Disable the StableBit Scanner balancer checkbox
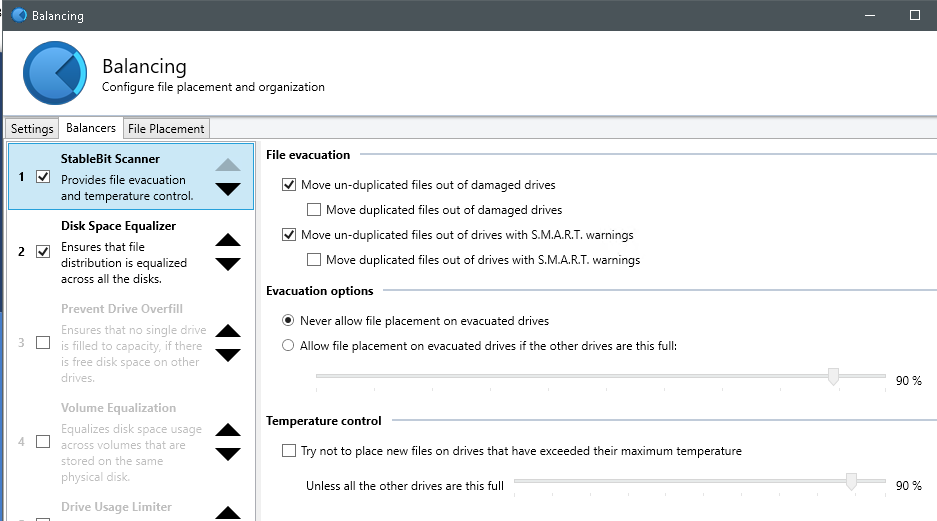Image resolution: width=937 pixels, height=521 pixels. (43, 176)
